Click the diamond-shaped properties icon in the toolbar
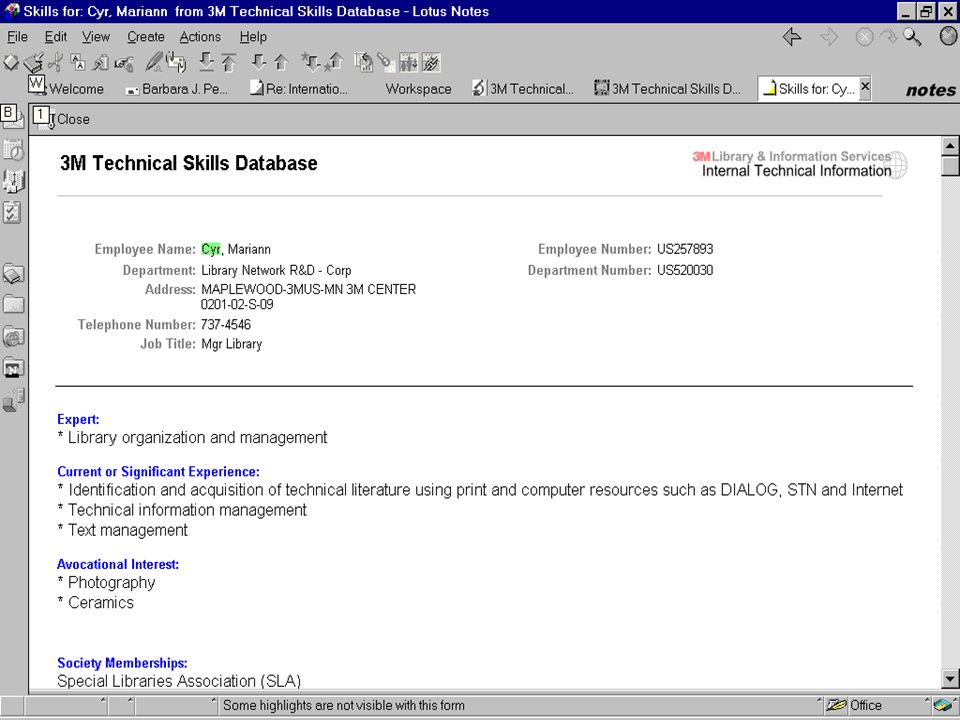Screen dimensions: 960x720 11,62
